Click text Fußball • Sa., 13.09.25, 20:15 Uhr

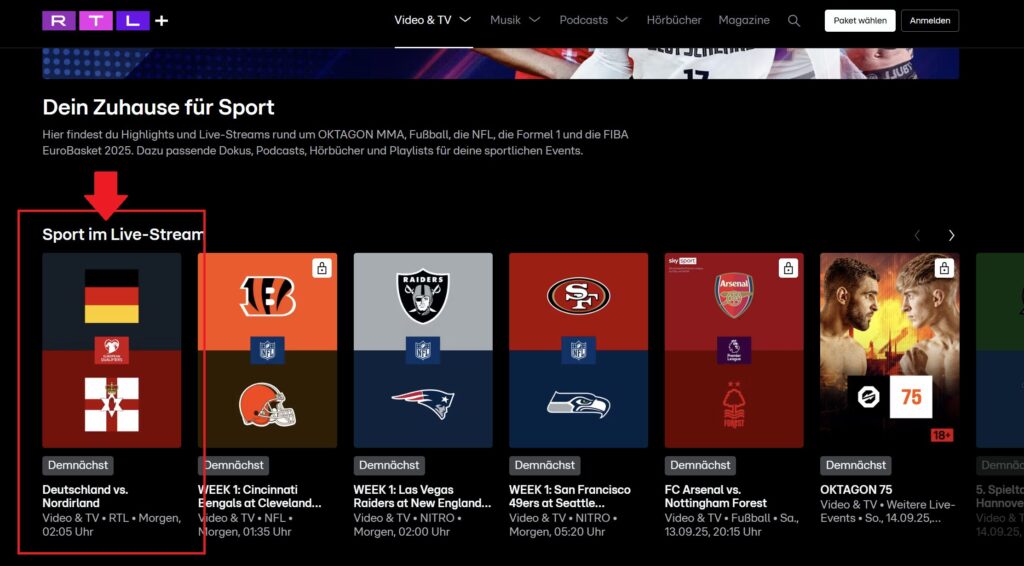(731, 525)
